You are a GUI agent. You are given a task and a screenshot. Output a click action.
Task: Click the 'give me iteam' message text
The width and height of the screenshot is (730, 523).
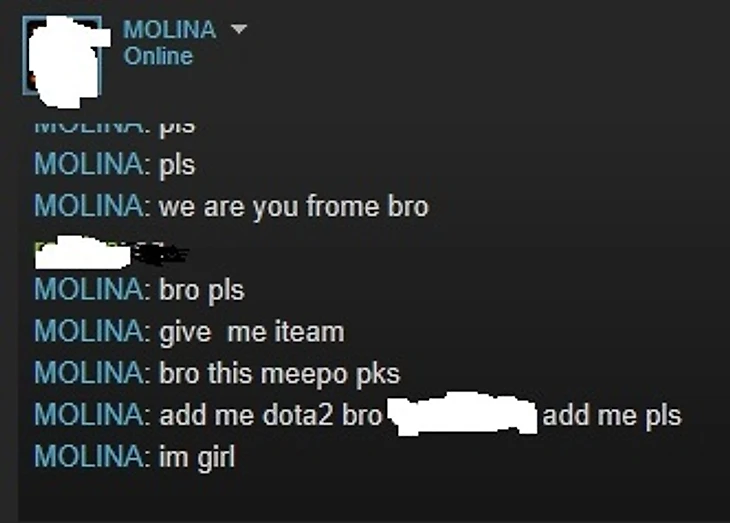click(x=252, y=332)
